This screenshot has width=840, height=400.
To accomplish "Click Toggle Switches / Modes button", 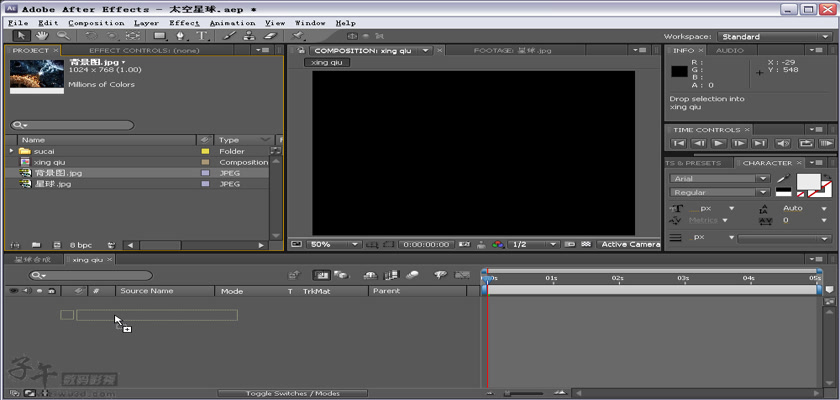I will click(x=292, y=394).
